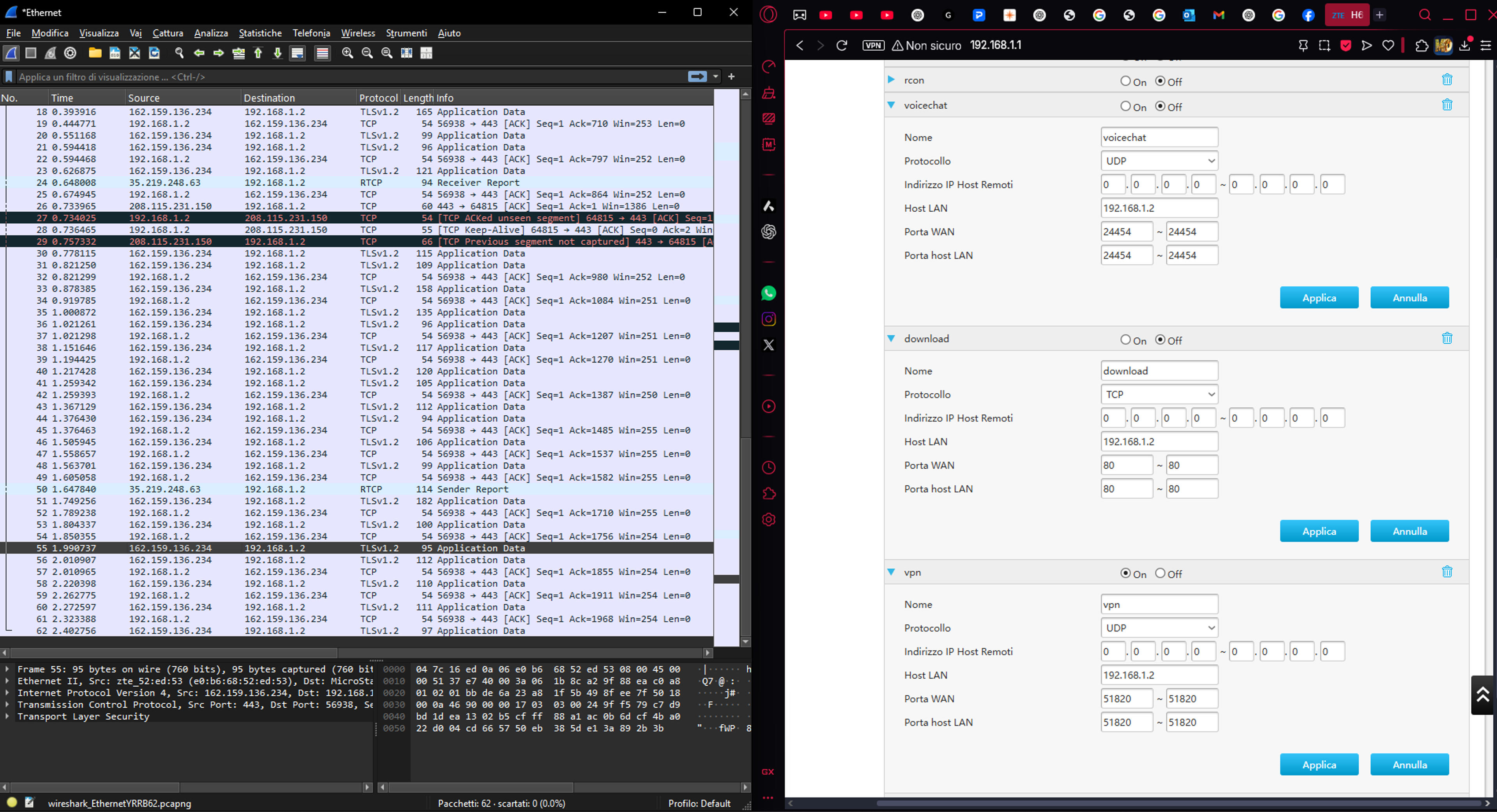Reload the capture file in Wireshark
The height and width of the screenshot is (812, 1497).
click(155, 53)
